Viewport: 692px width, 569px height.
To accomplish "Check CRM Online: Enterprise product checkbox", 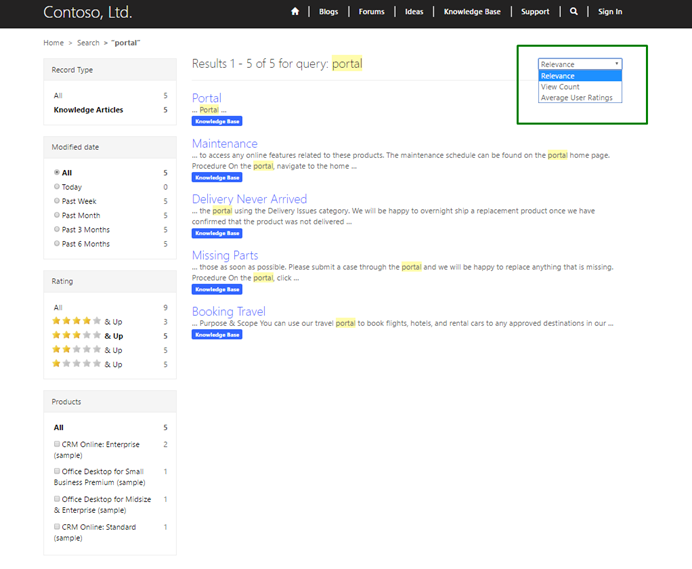I will click(57, 444).
